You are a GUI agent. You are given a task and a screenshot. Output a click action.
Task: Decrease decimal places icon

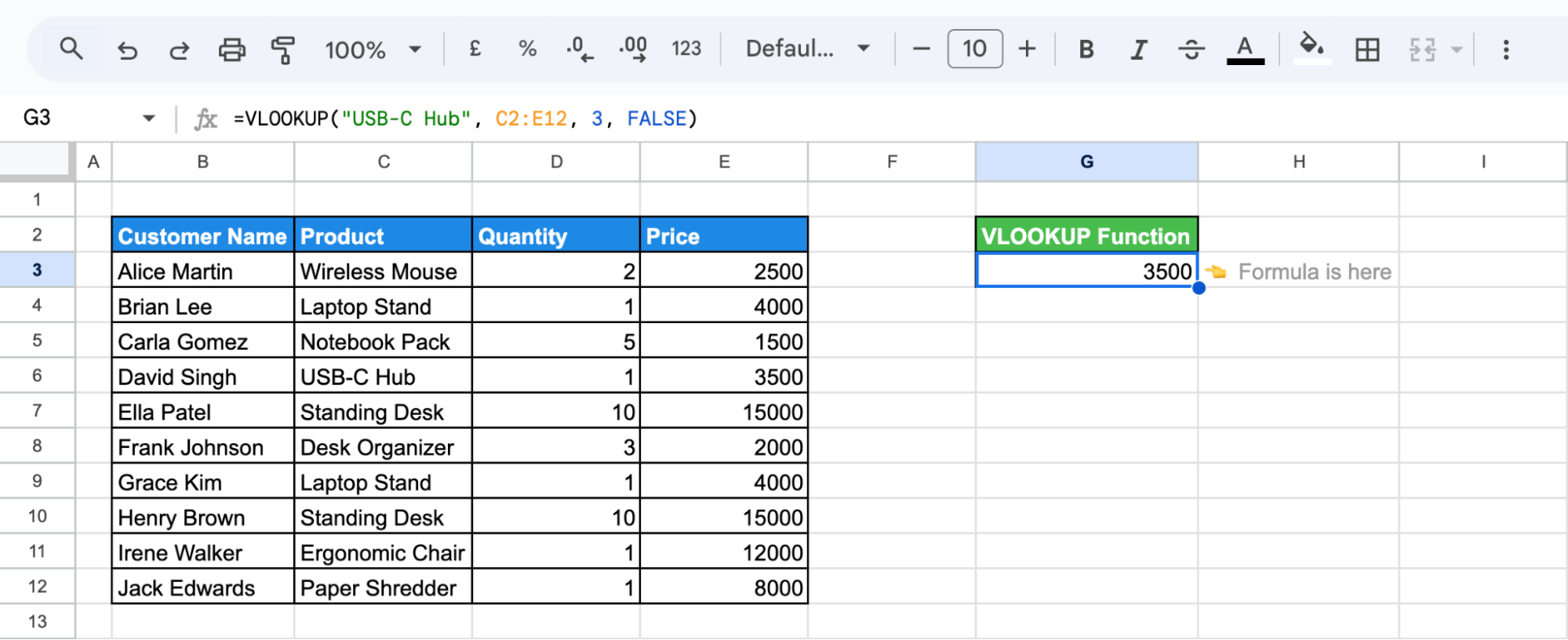tap(580, 49)
